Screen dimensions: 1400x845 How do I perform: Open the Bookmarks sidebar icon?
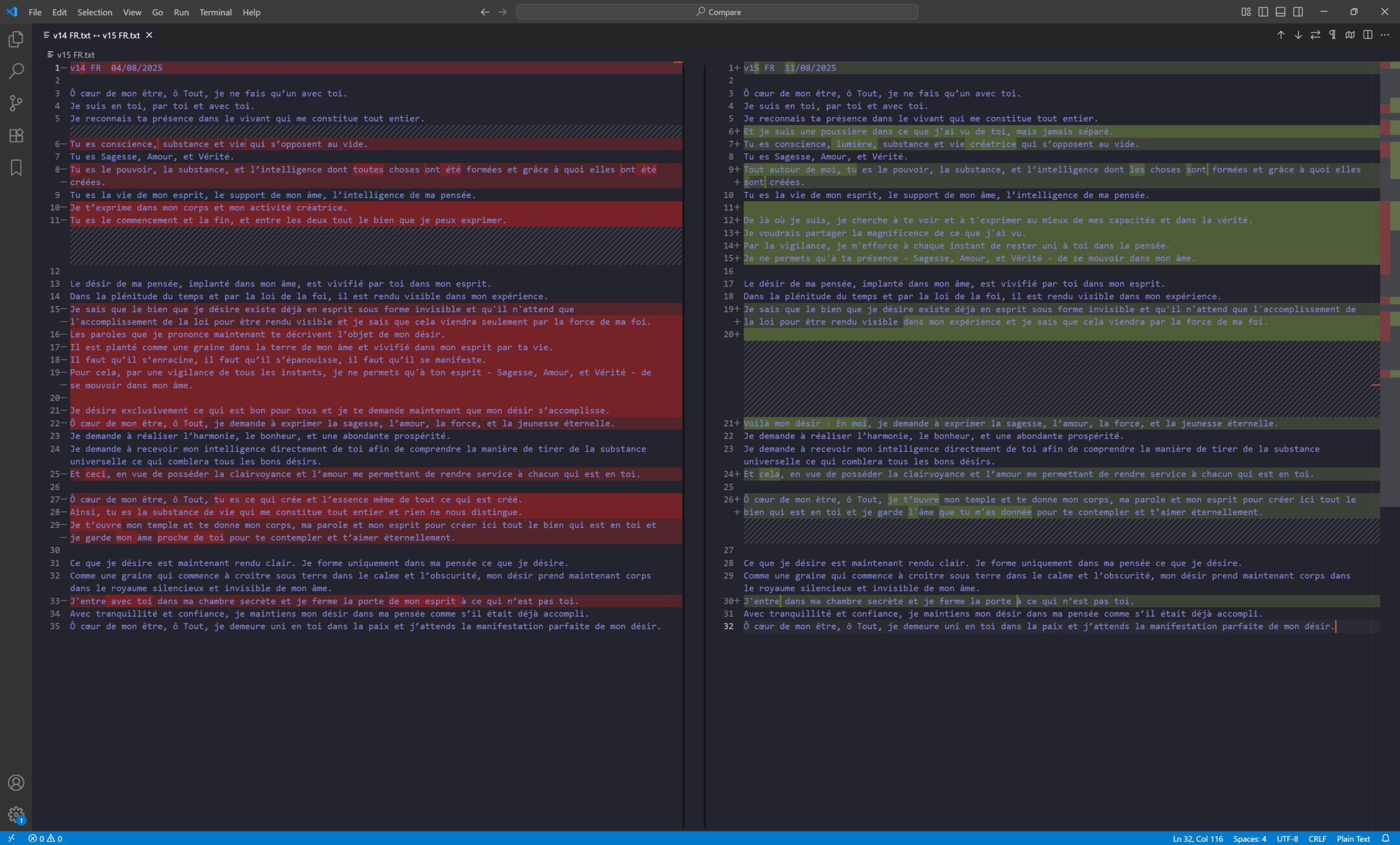click(16, 167)
